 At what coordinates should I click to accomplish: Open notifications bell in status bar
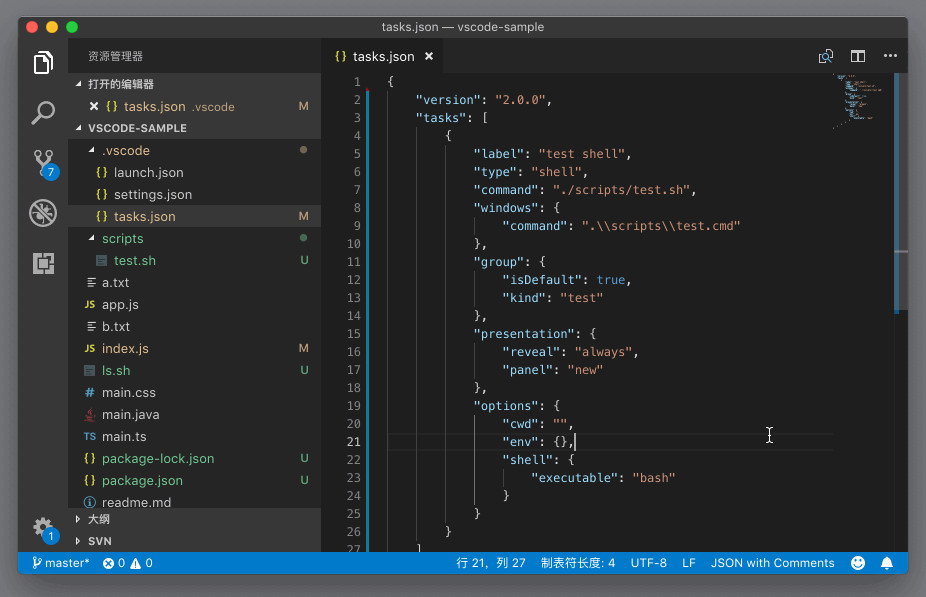[x=886, y=563]
